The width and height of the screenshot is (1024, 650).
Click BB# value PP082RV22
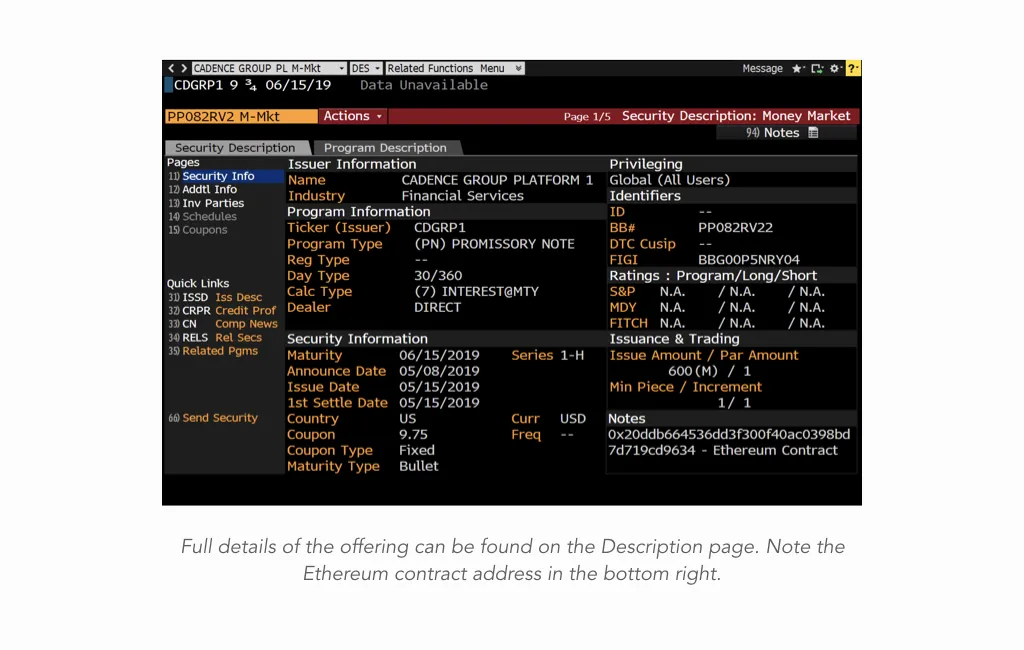(x=735, y=228)
